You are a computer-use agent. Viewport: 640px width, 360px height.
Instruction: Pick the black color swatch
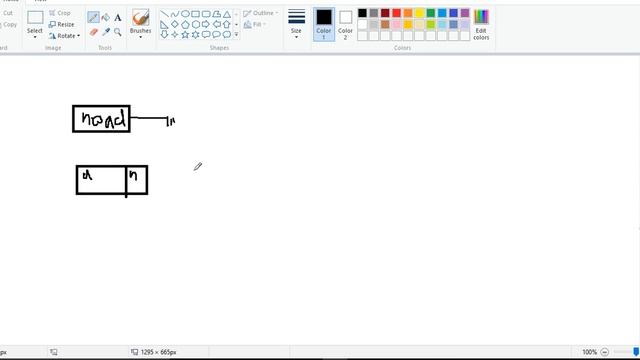362,13
